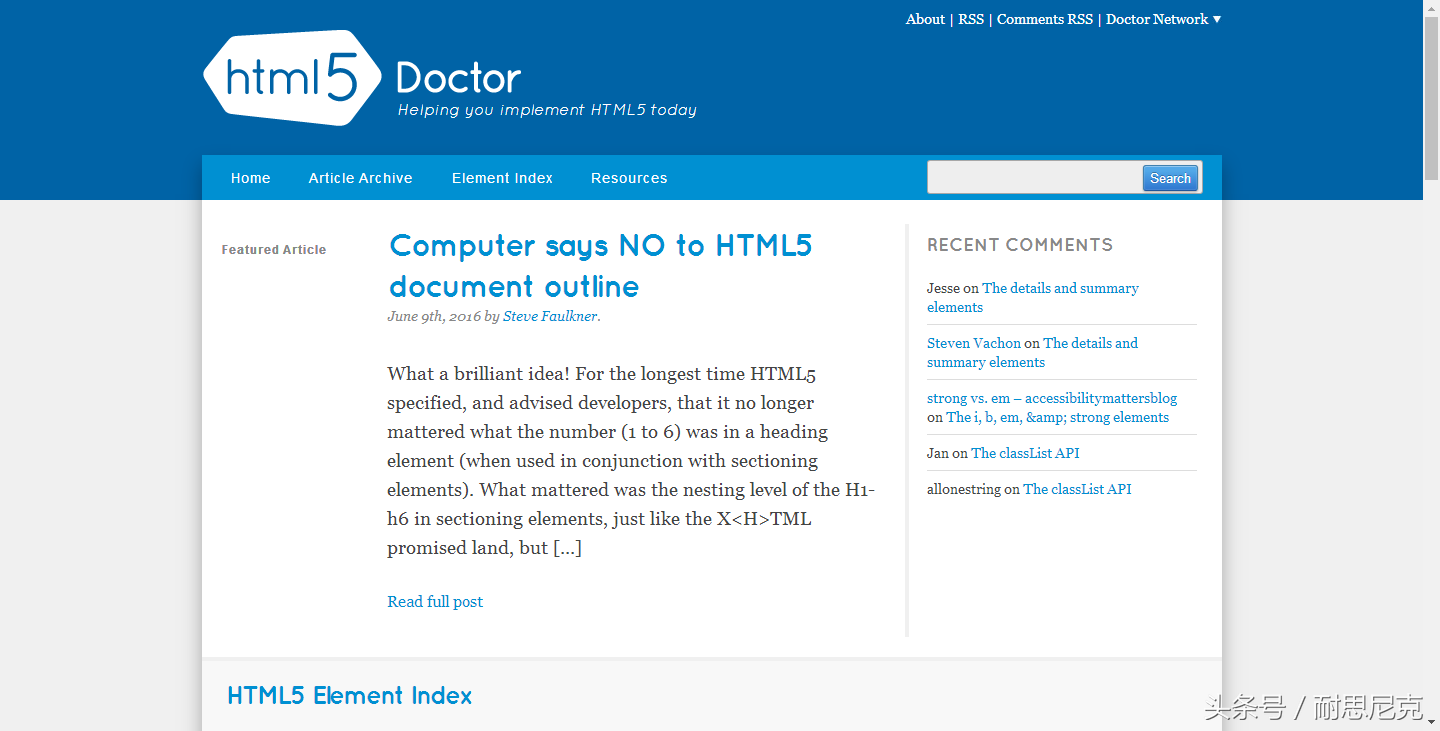Expand the Doctor Network dropdown
Image resolution: width=1440 pixels, height=731 pixels.
point(1163,19)
